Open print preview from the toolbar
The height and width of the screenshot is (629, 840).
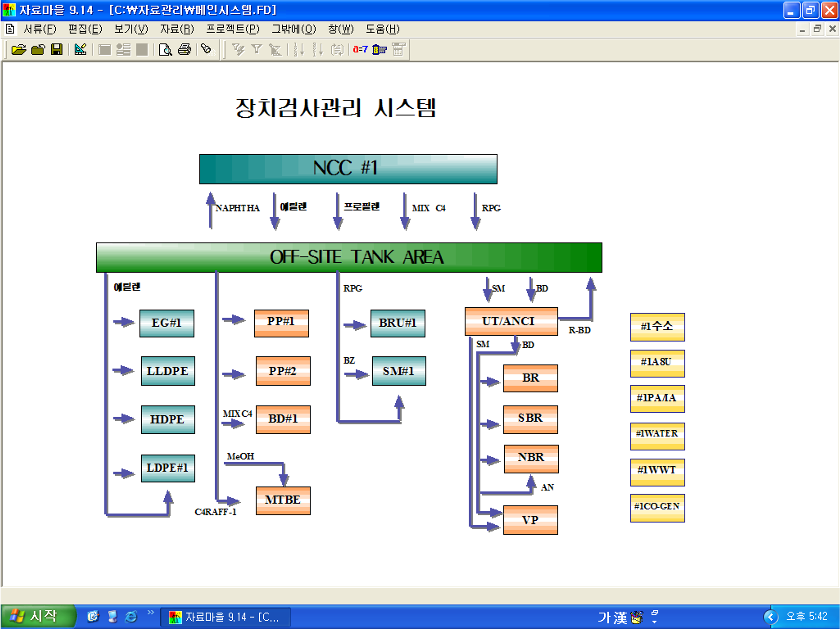166,49
